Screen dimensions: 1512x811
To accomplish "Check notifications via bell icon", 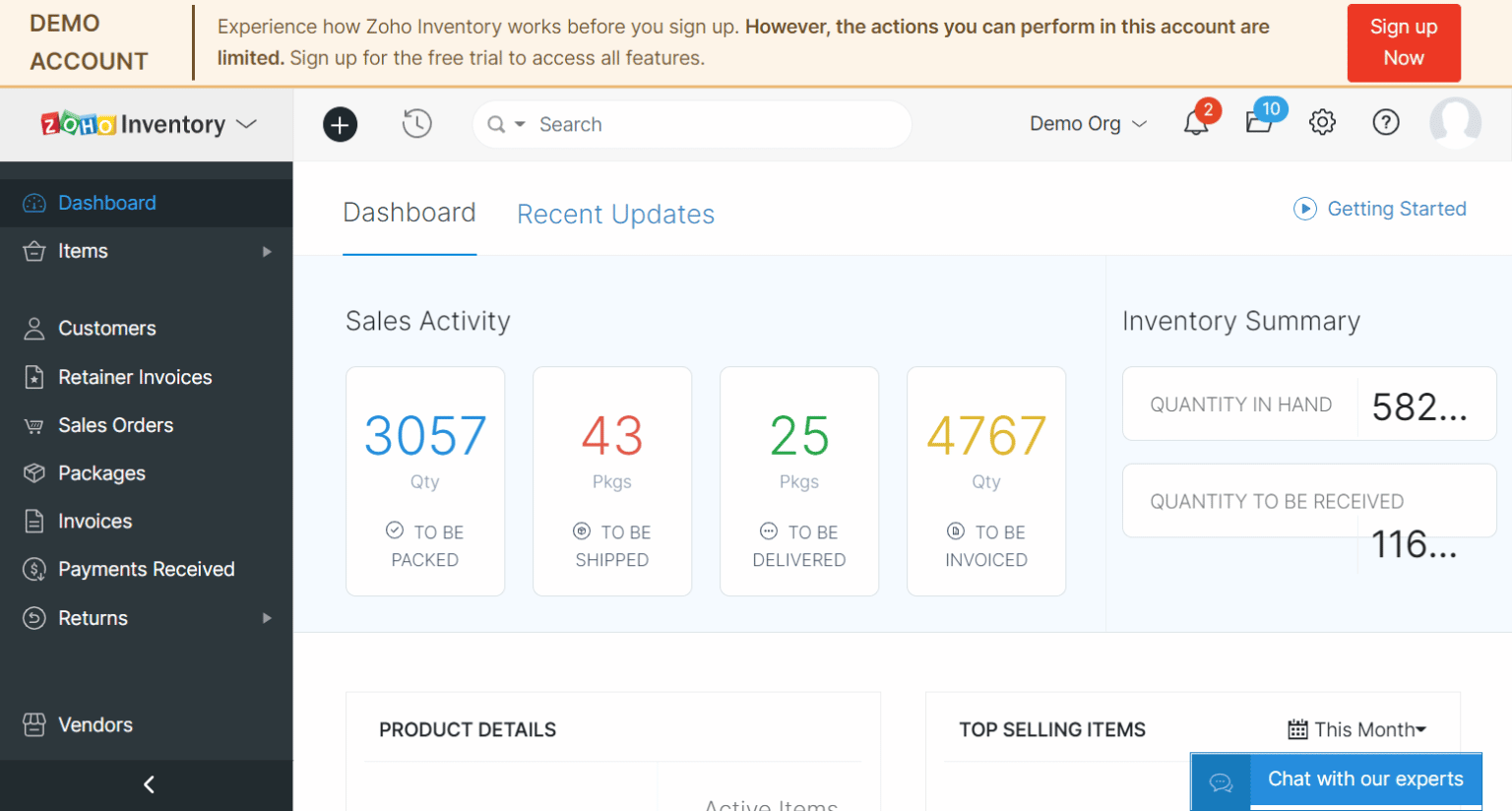I will coord(1196,124).
